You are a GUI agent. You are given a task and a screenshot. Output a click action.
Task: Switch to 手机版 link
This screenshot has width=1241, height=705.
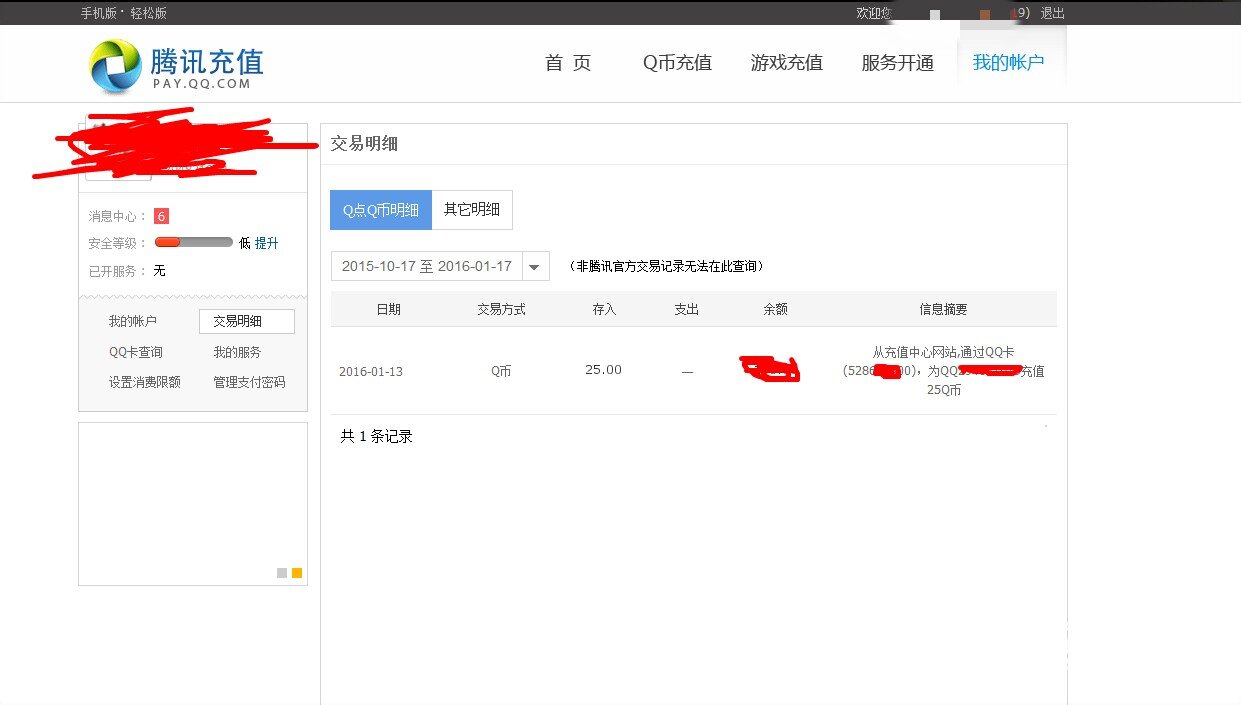[x=99, y=13]
